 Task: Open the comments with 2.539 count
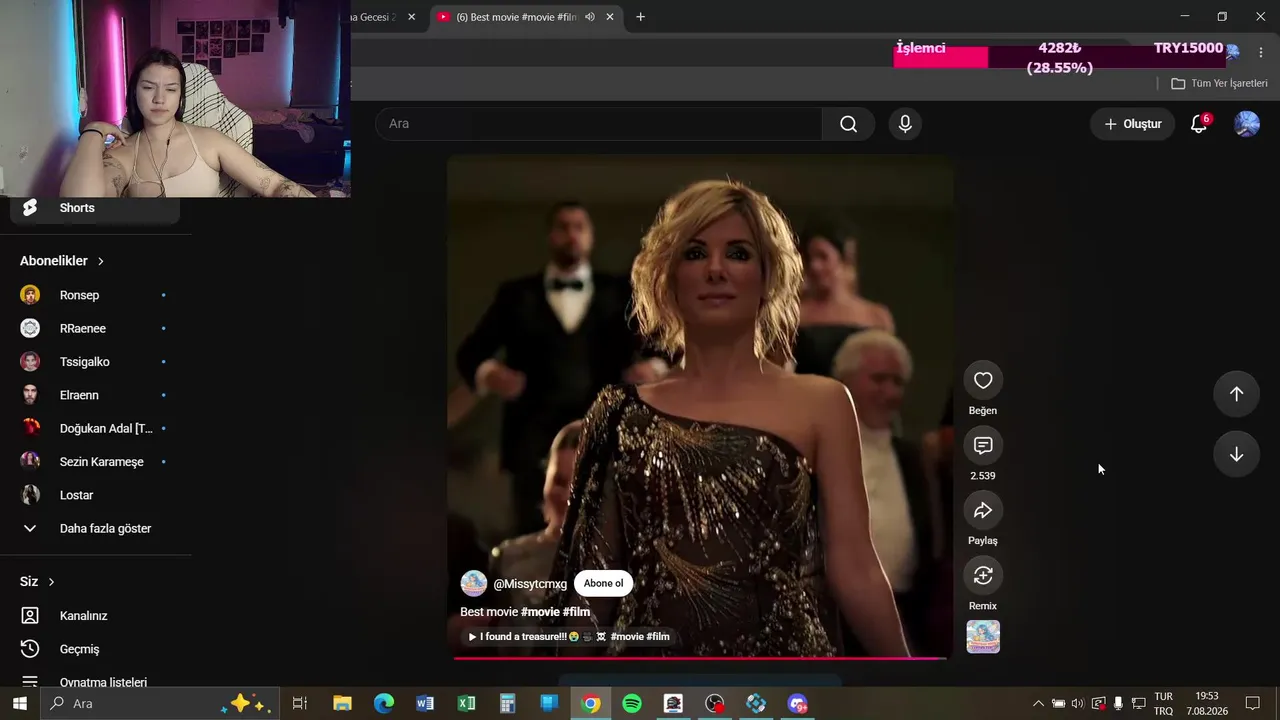(x=983, y=445)
